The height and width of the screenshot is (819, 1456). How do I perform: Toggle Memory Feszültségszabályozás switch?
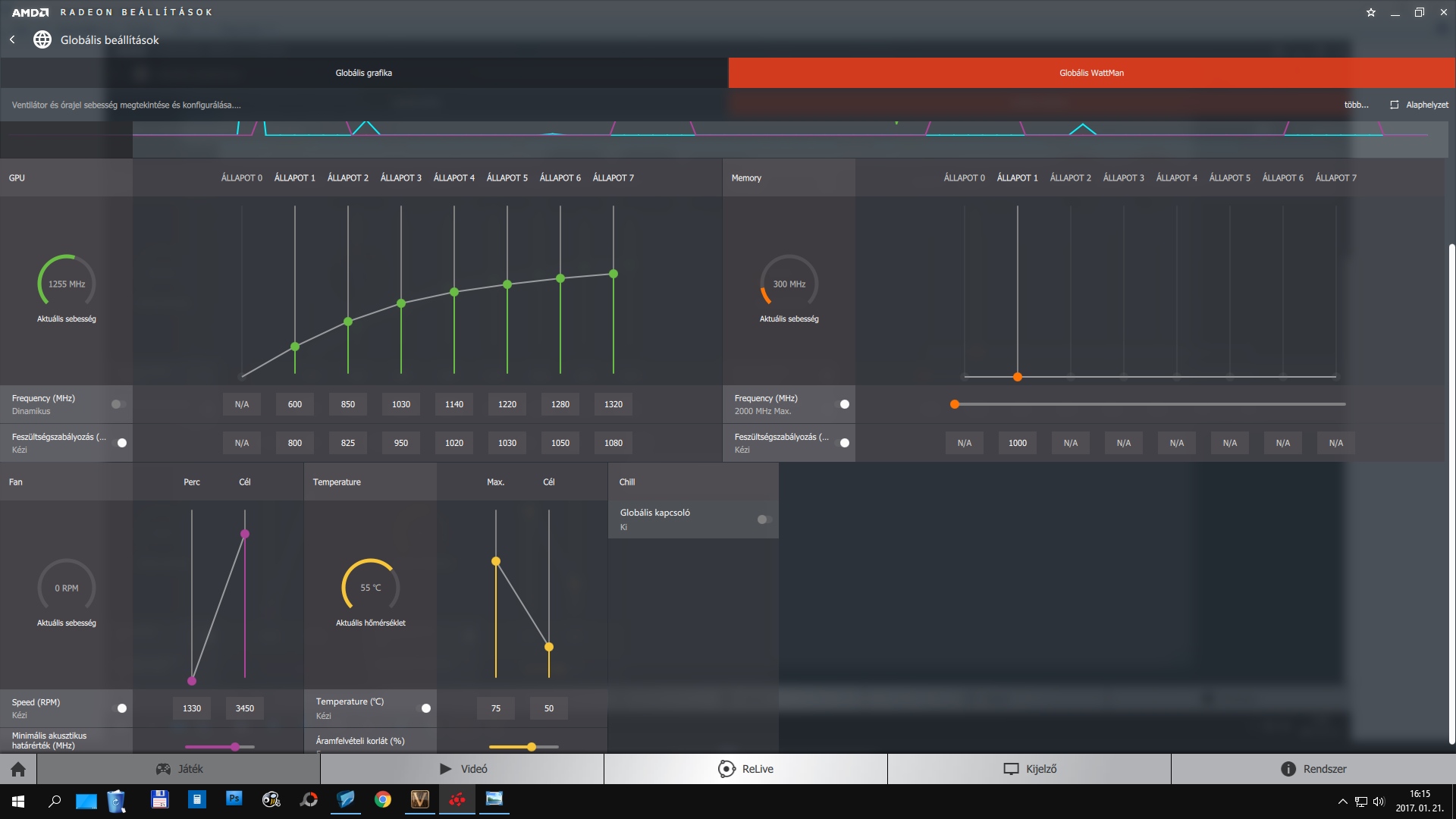[x=843, y=443]
